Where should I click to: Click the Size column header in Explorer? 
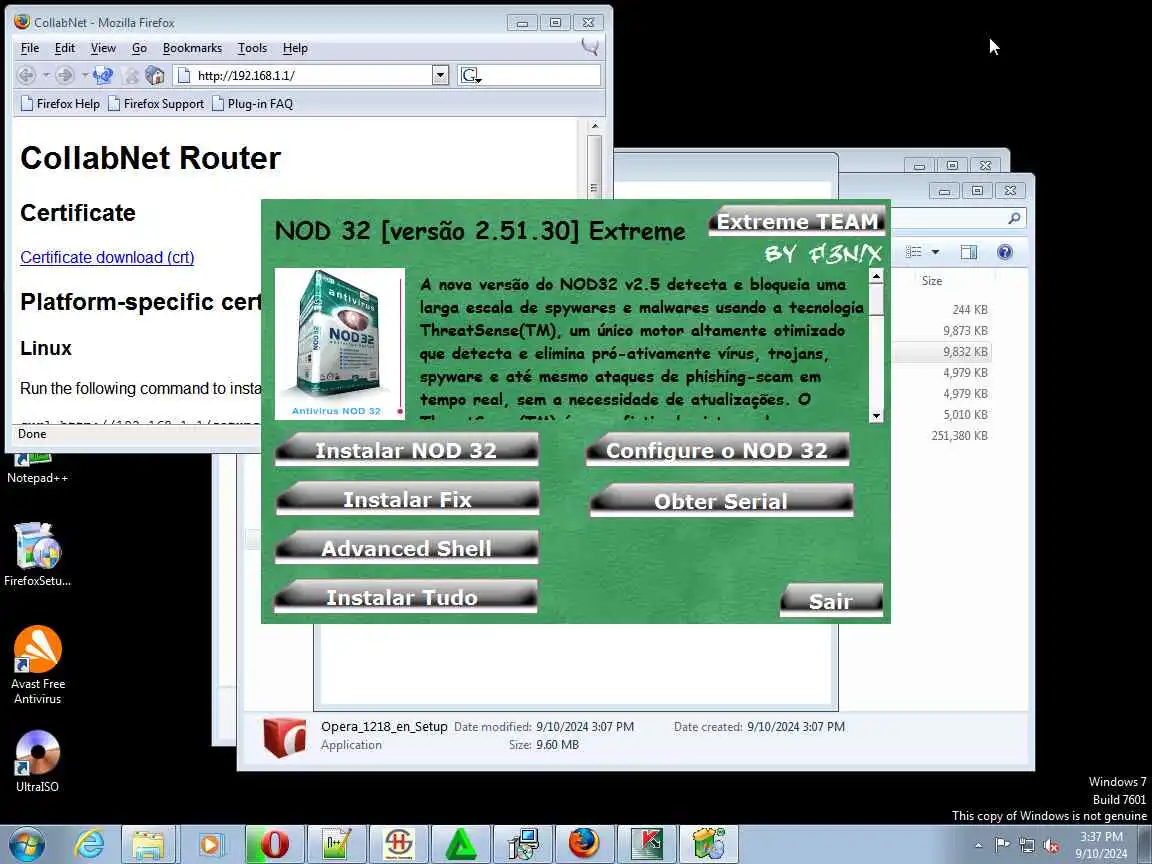click(x=932, y=281)
